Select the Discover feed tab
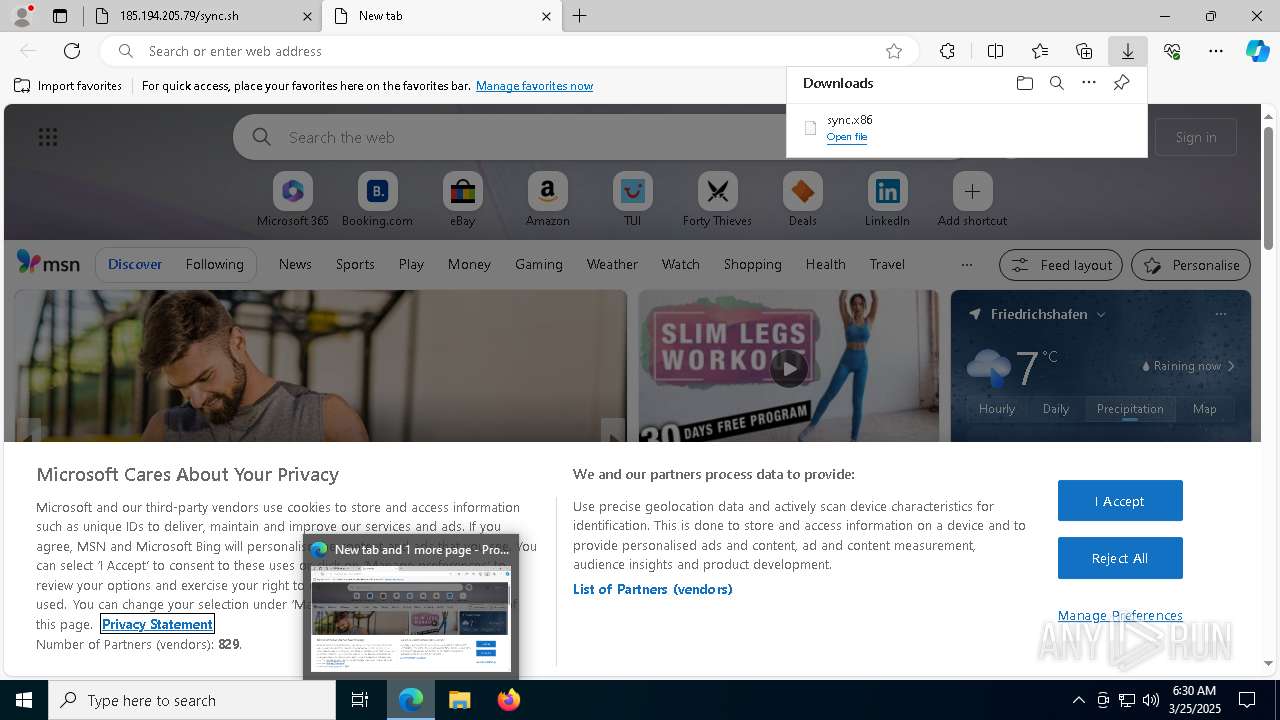The height and width of the screenshot is (720, 1280). point(135,264)
